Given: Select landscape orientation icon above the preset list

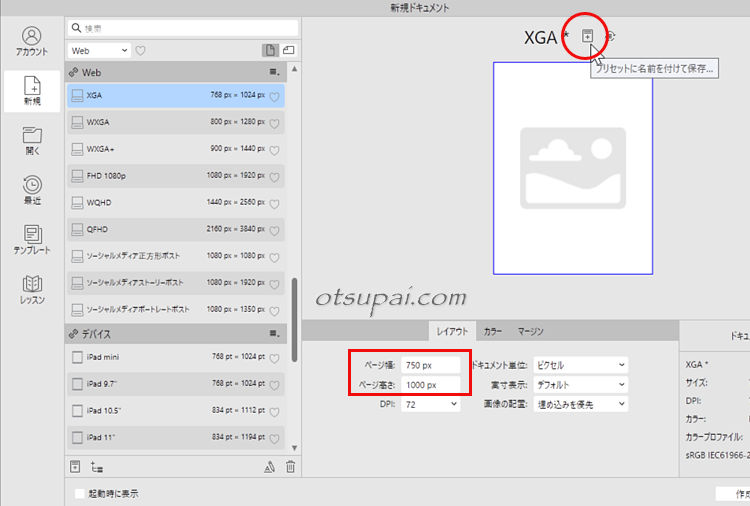Looking at the screenshot, I should click(288, 50).
